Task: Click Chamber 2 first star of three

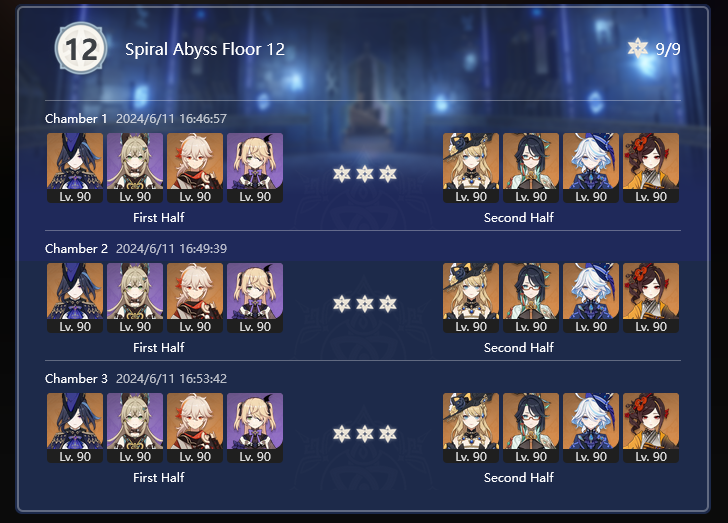Action: click(342, 304)
